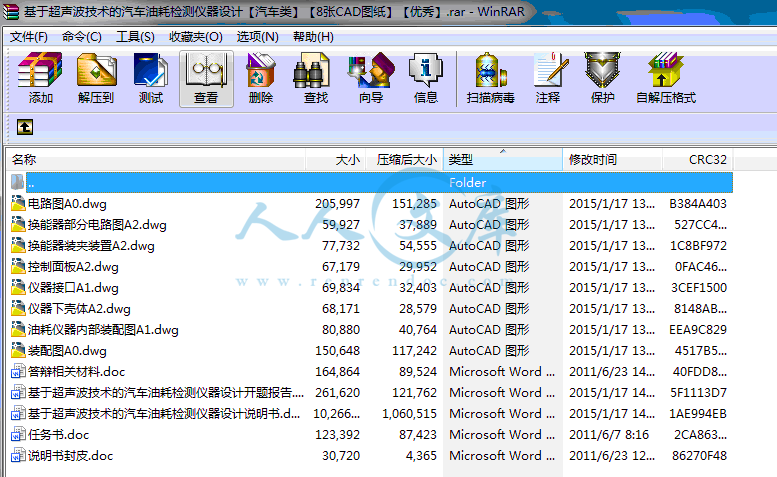This screenshot has width=777, height=477.
Task: Click CRC value EEA9C829
Action: point(698,329)
